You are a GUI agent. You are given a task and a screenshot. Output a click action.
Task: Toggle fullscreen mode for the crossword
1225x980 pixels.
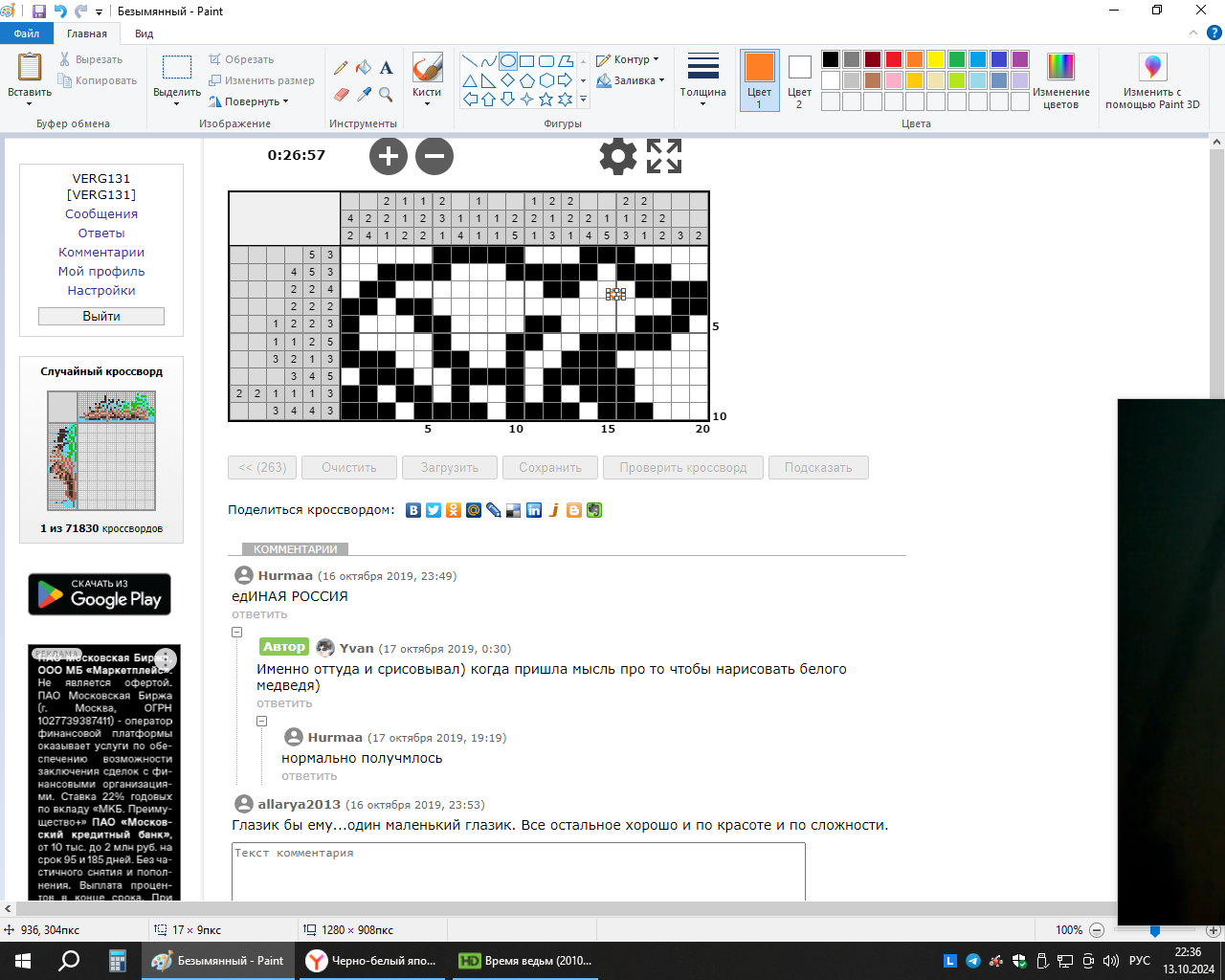pyautogui.click(x=664, y=156)
